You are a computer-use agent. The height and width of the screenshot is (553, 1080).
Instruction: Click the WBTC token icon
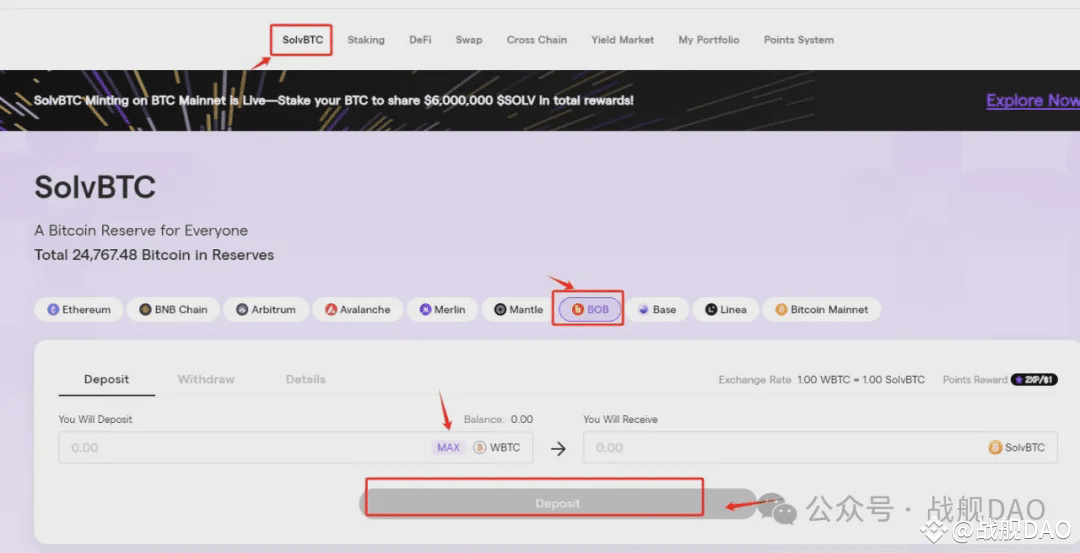(479, 448)
